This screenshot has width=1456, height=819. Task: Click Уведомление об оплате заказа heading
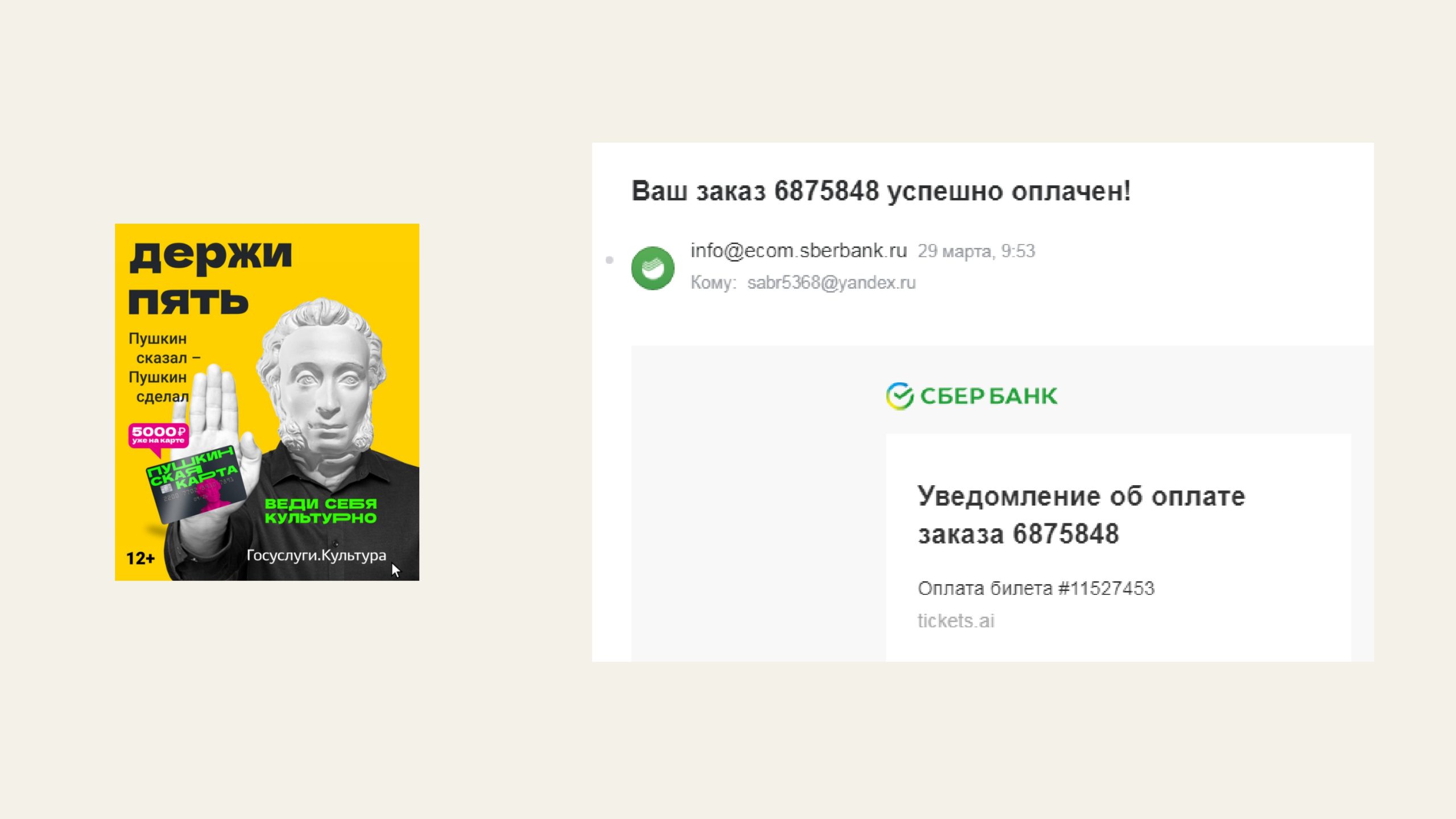(1081, 515)
